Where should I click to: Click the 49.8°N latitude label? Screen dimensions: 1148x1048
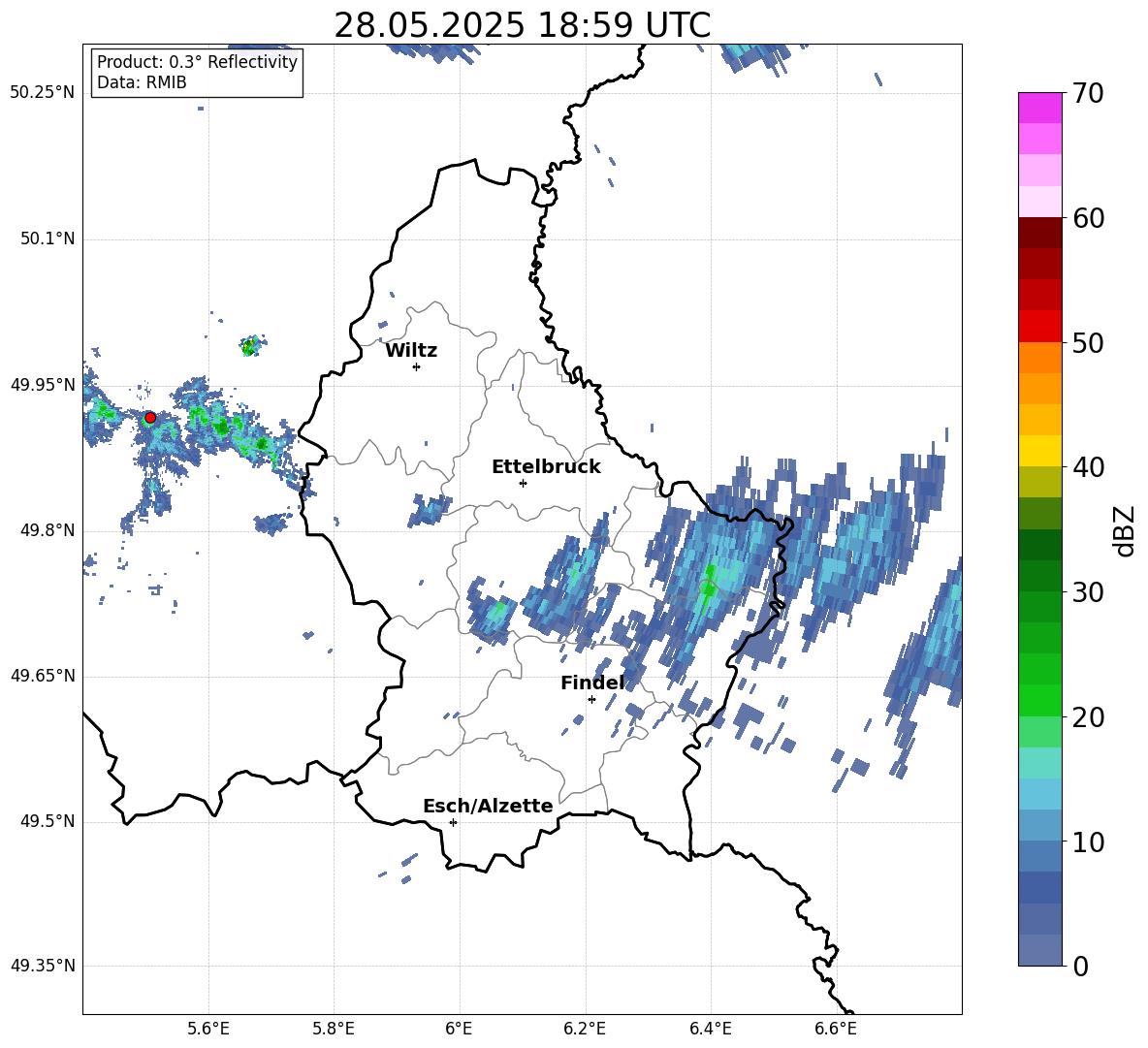(x=48, y=530)
